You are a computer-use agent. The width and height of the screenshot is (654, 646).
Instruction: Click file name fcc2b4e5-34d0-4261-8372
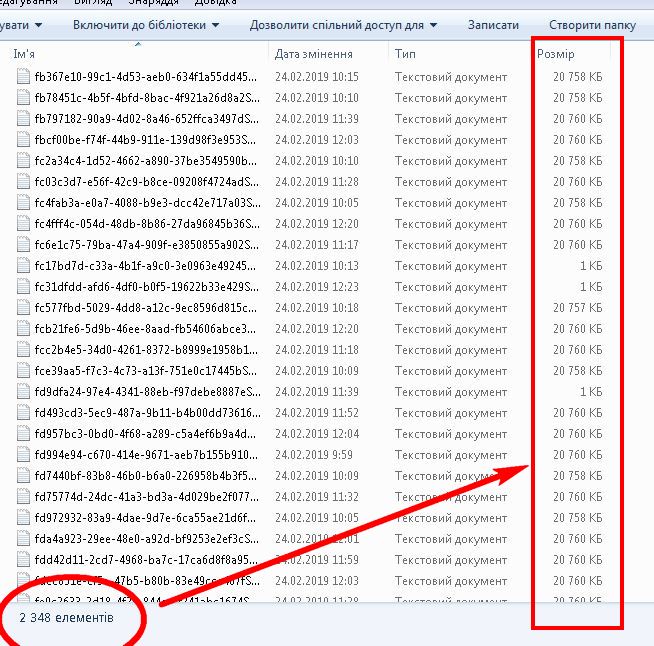pyautogui.click(x=146, y=350)
